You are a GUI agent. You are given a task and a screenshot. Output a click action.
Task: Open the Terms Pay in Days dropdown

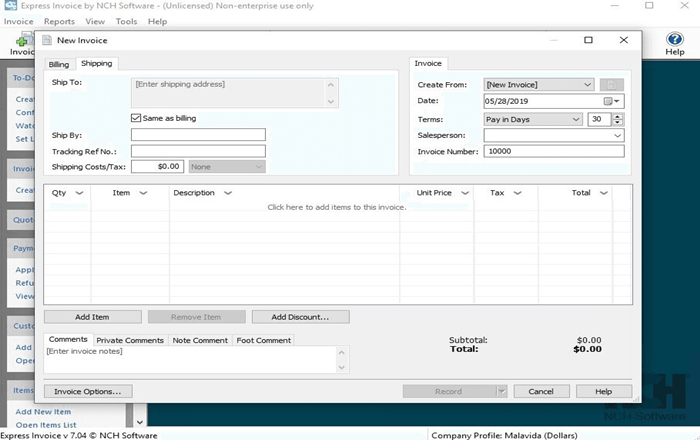point(533,119)
